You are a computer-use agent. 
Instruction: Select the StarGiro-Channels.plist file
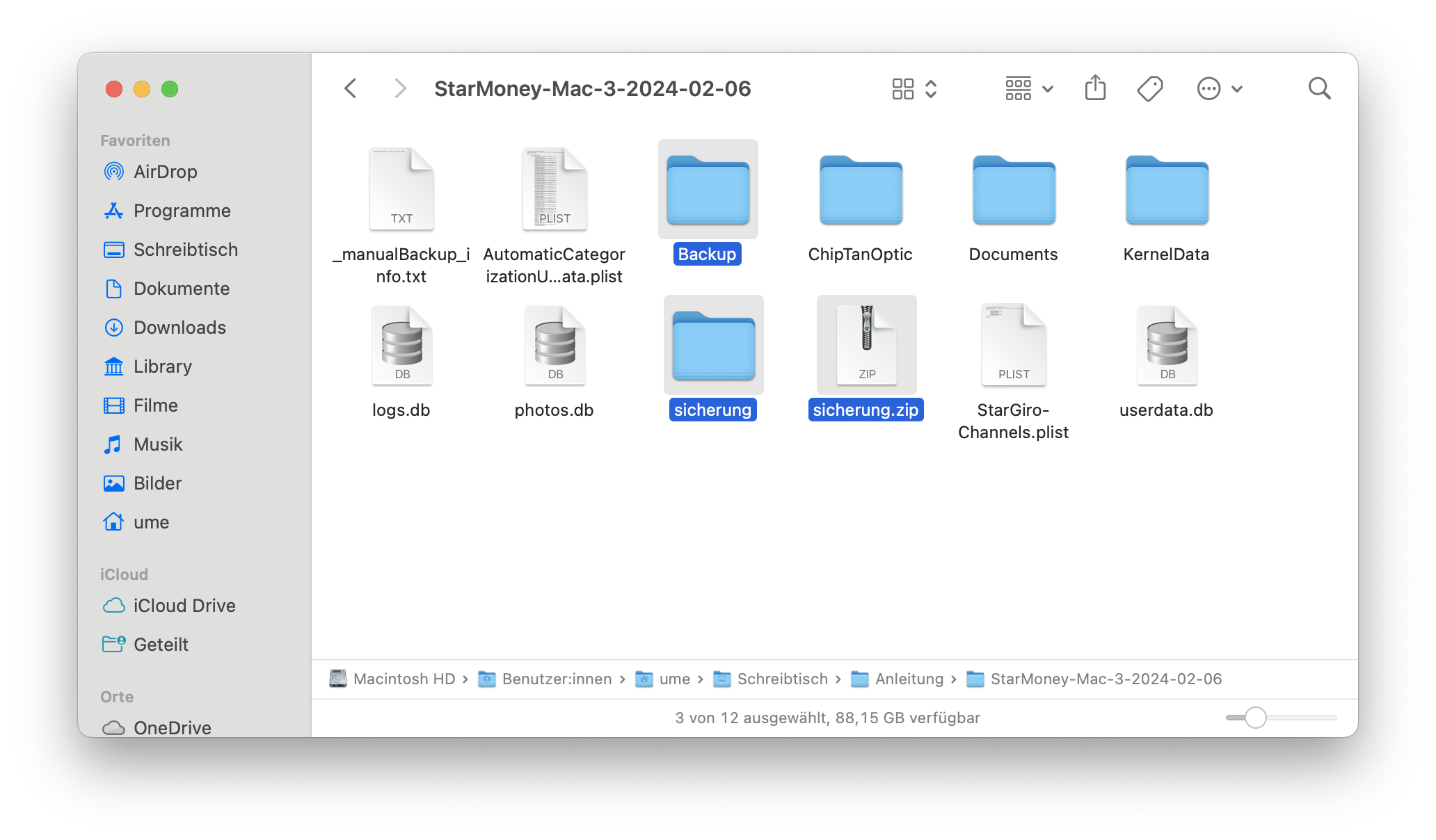click(x=1014, y=346)
